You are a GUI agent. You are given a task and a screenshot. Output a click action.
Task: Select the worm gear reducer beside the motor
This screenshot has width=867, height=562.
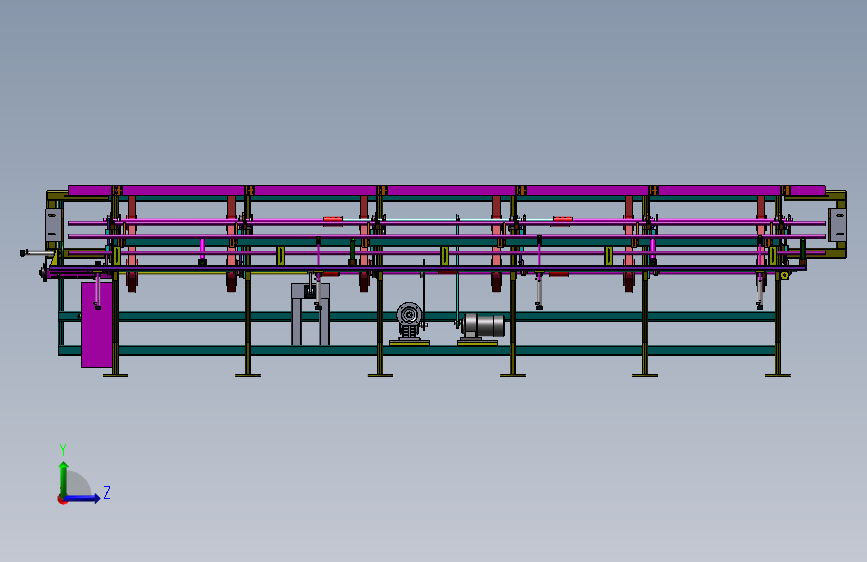[x=409, y=320]
